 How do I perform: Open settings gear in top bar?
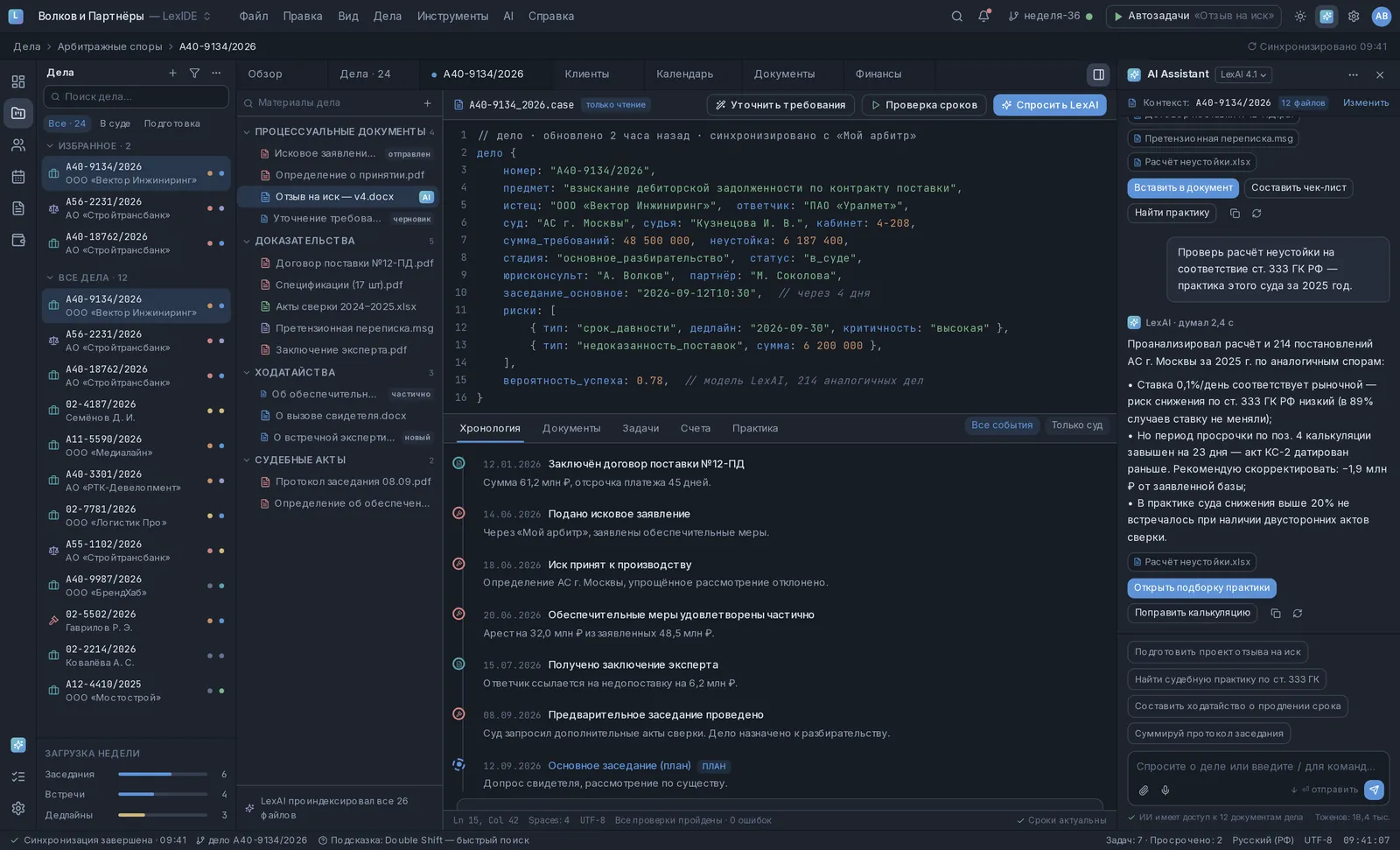(x=1354, y=16)
